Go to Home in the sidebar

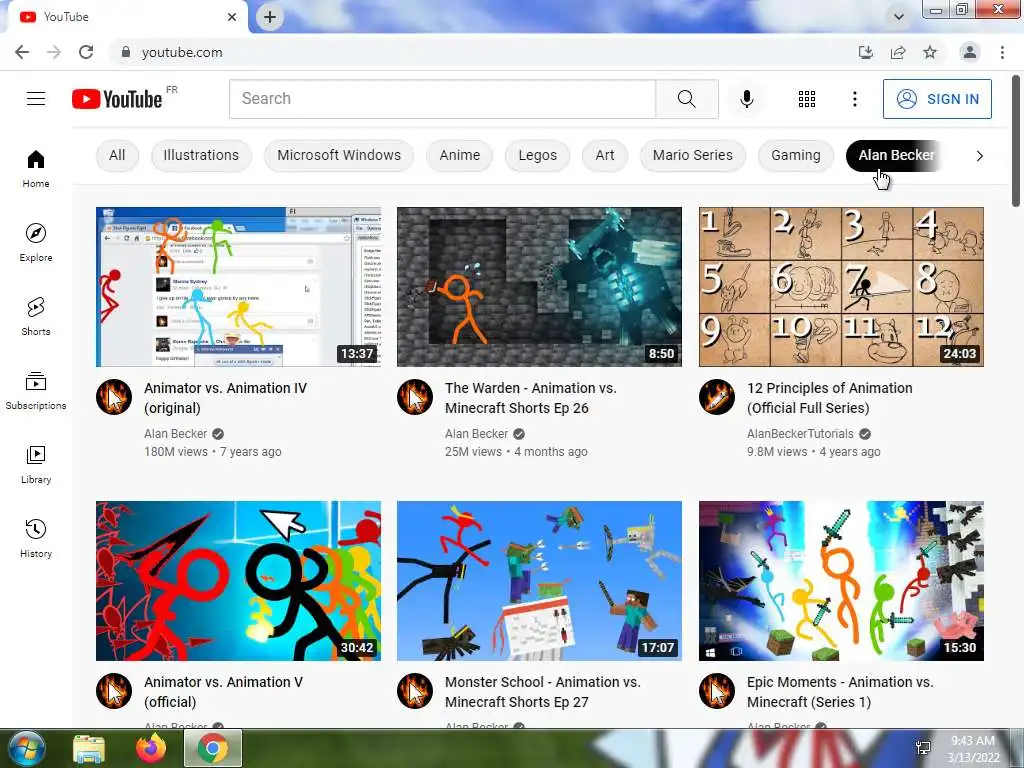tap(36, 168)
